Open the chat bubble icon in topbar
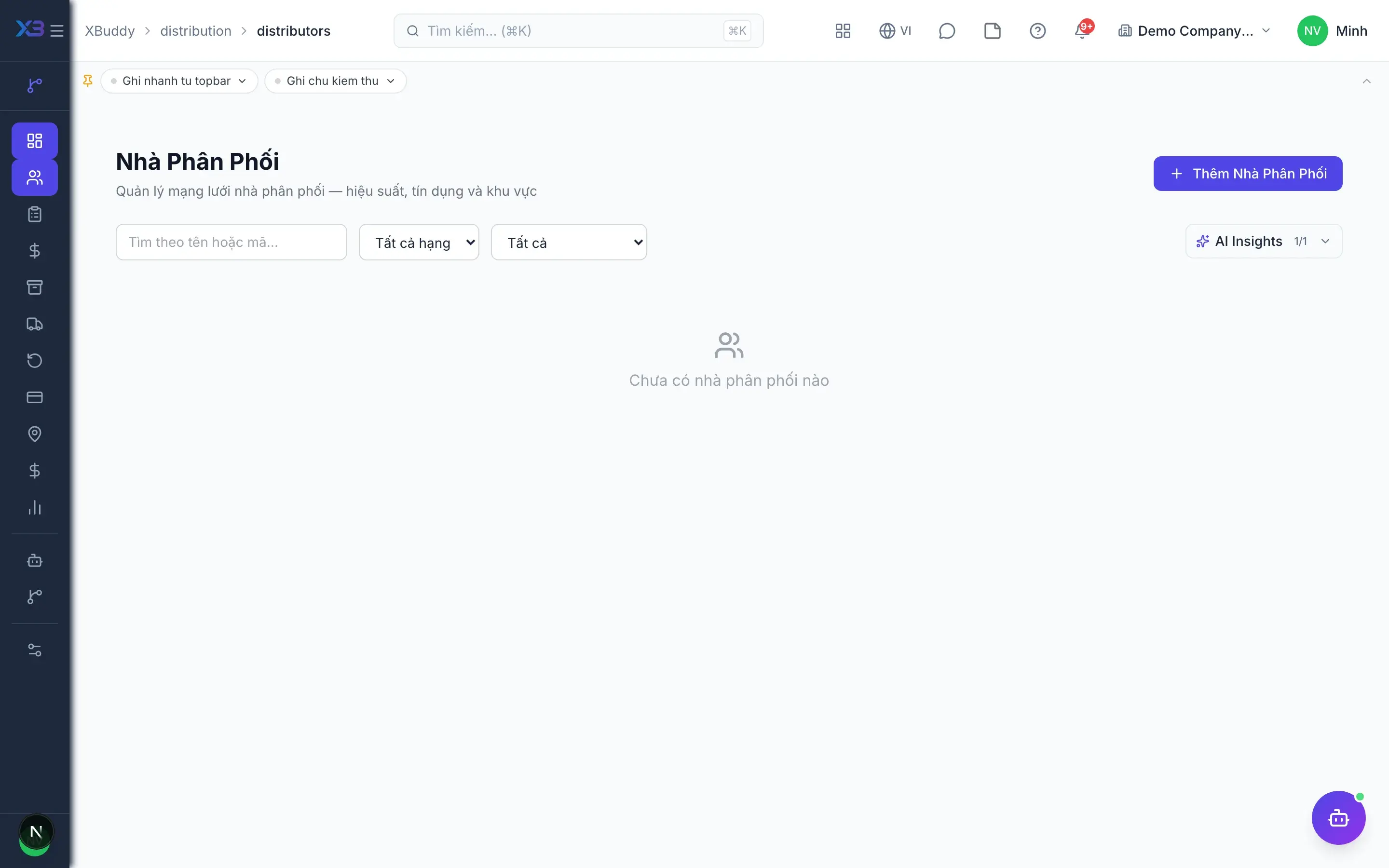Image resolution: width=1389 pixels, height=868 pixels. (x=946, y=31)
